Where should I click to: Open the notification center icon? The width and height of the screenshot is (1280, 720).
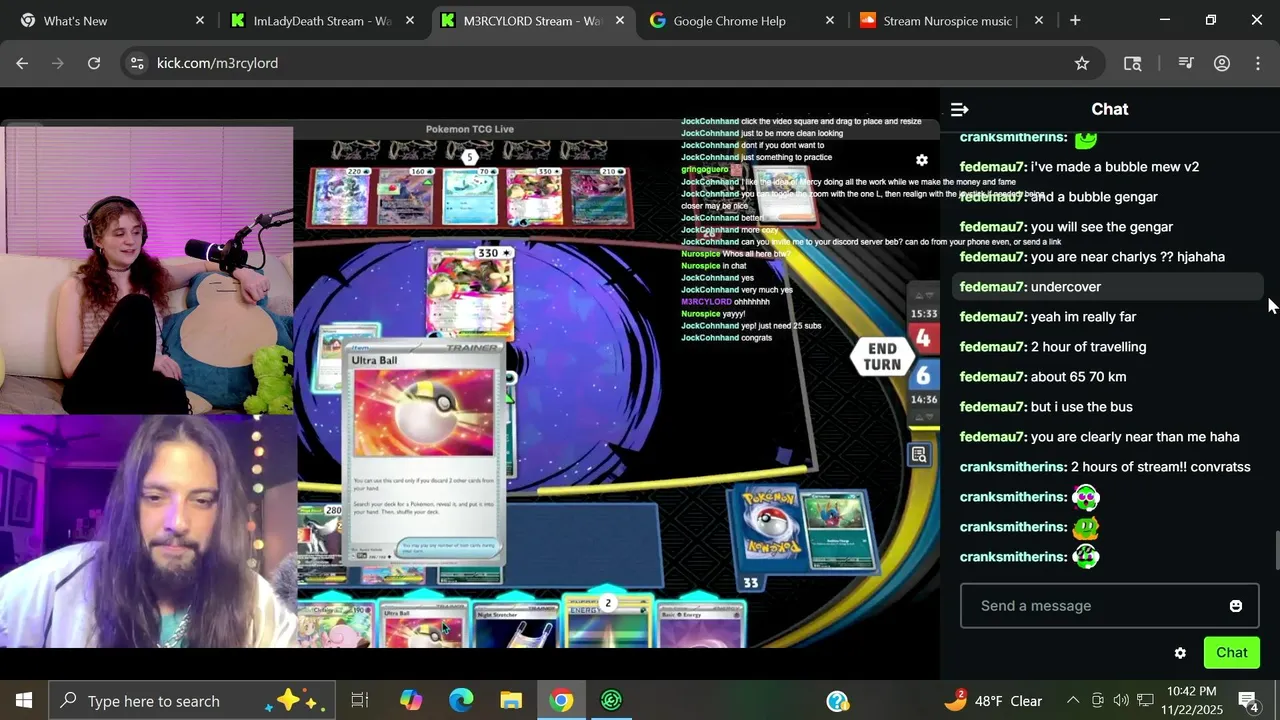pyautogui.click(x=1250, y=701)
